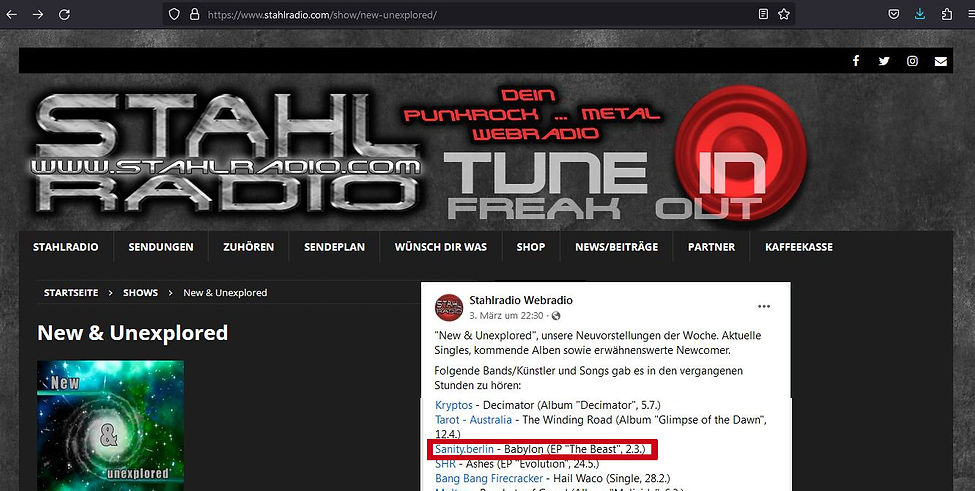Image resolution: width=975 pixels, height=491 pixels.
Task: Click the SHOWS breadcrumb link
Action: click(x=141, y=293)
